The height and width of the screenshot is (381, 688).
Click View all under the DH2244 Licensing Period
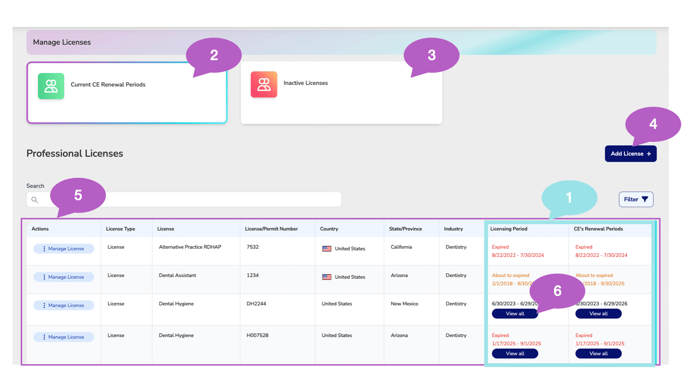pyautogui.click(x=515, y=314)
